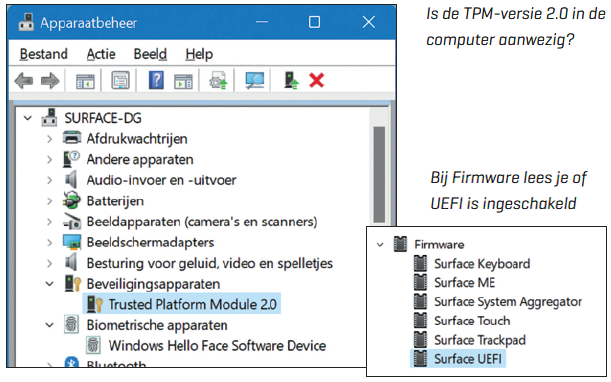Open the Bestand menu
The width and height of the screenshot is (611, 382).
coord(44,54)
